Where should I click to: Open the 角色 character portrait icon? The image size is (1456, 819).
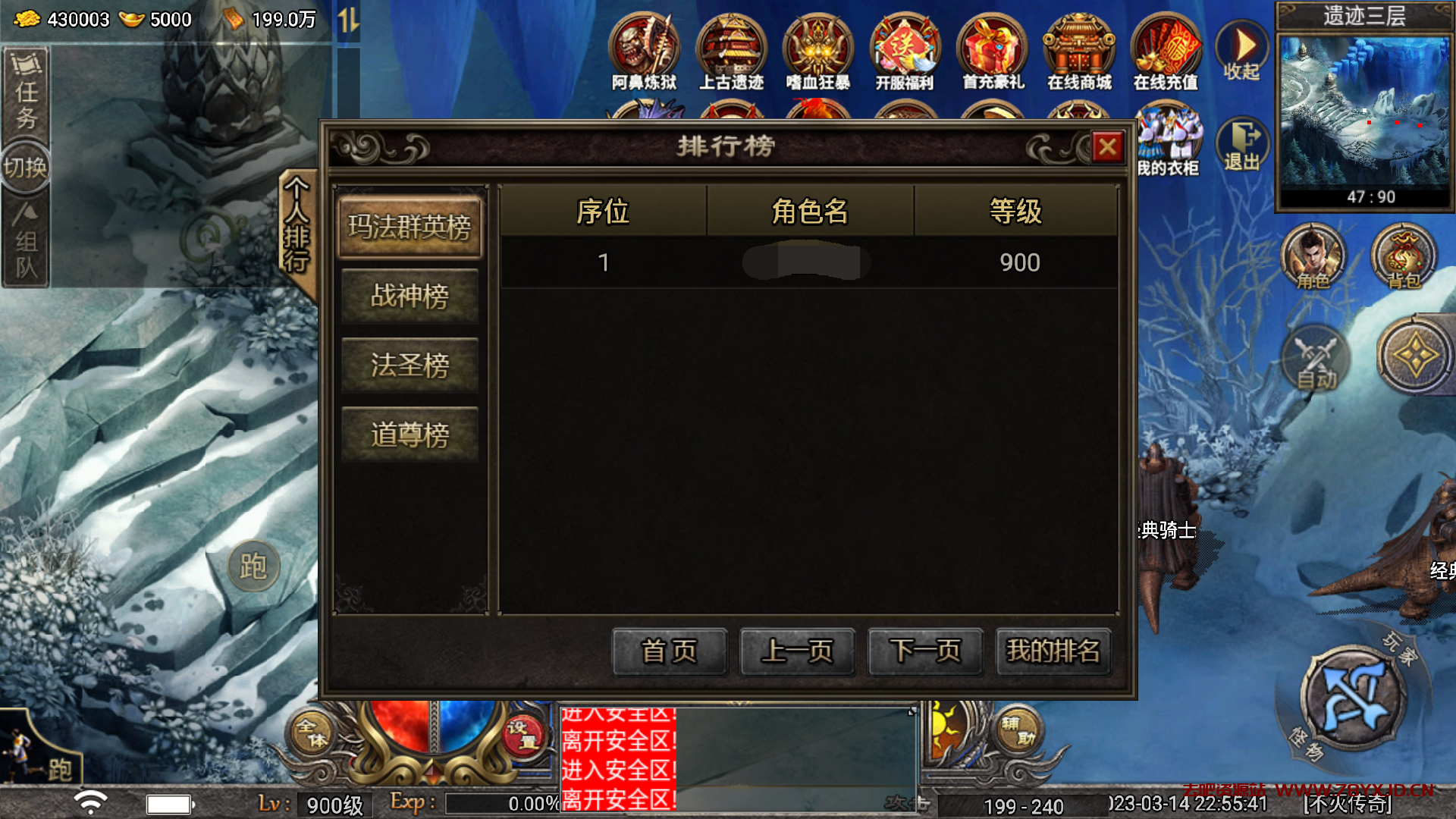pyautogui.click(x=1313, y=257)
